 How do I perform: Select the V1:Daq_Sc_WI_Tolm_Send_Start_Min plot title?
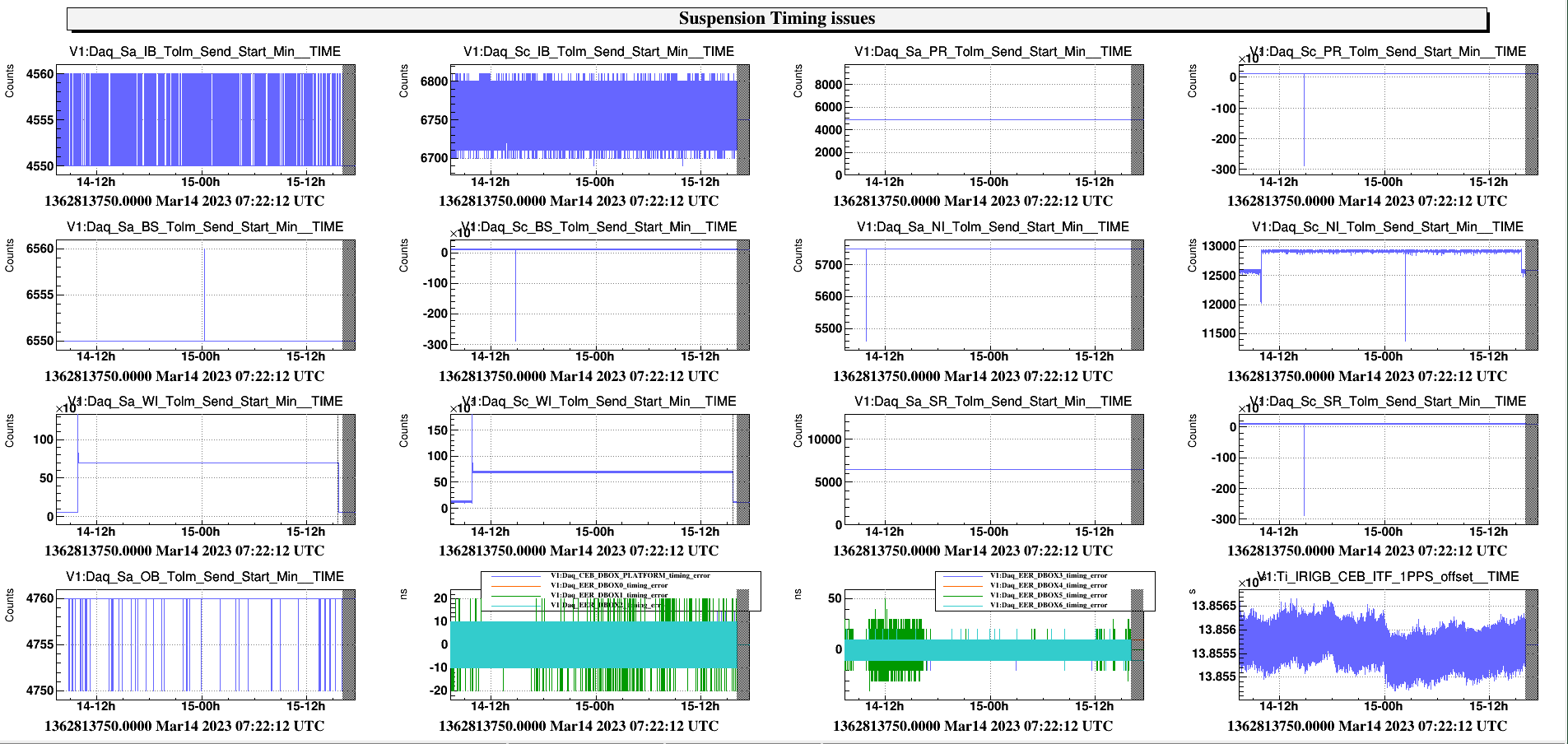point(599,401)
